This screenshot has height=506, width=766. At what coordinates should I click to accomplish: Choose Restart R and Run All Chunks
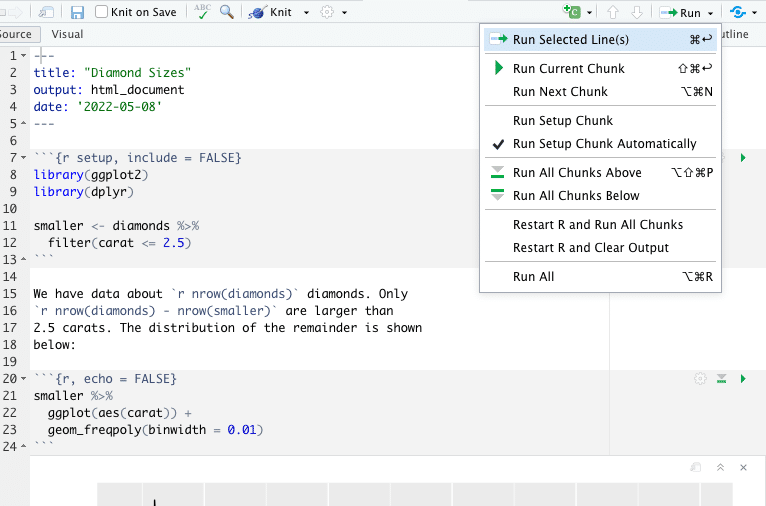[600, 225]
